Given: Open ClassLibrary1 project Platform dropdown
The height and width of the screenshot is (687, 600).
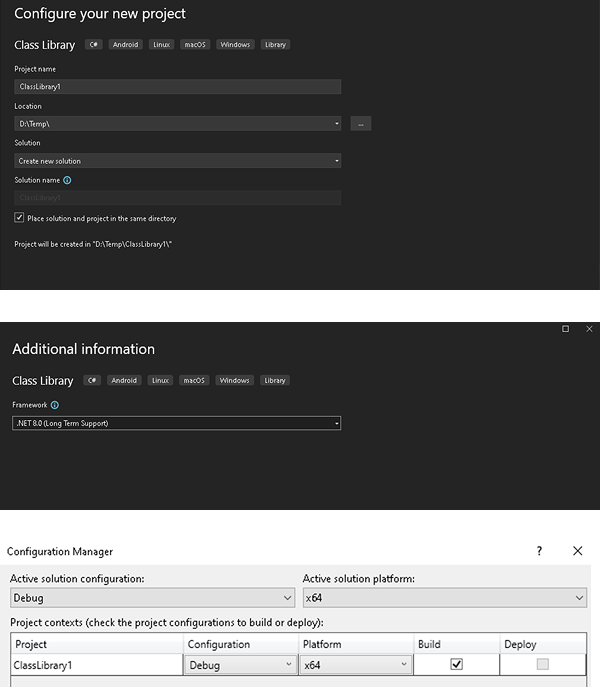Looking at the screenshot, I should (404, 665).
